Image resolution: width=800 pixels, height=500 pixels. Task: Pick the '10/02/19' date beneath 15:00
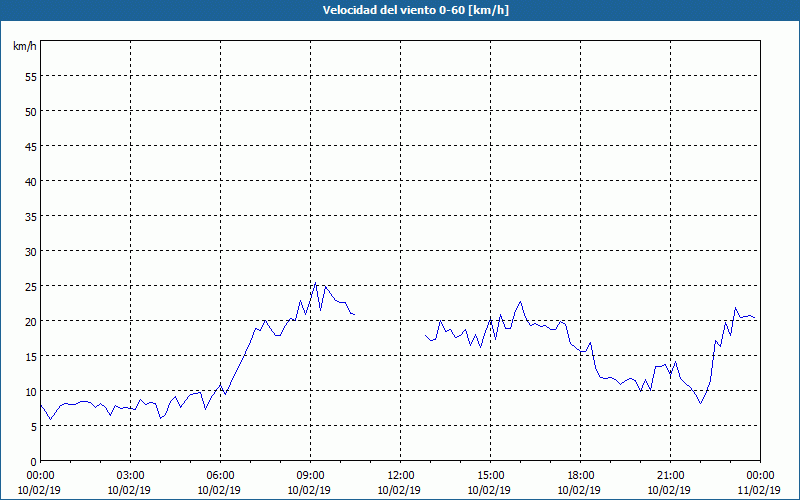coord(489,490)
